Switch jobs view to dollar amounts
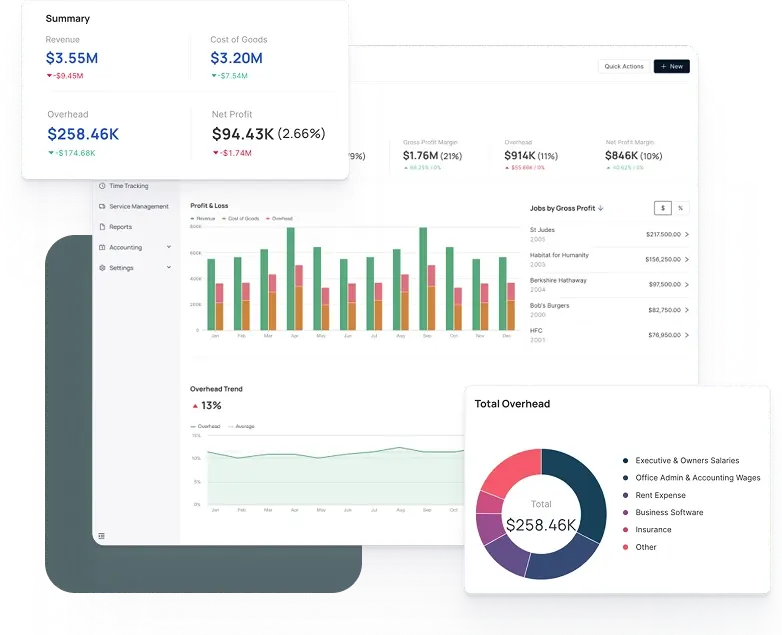 [663, 208]
